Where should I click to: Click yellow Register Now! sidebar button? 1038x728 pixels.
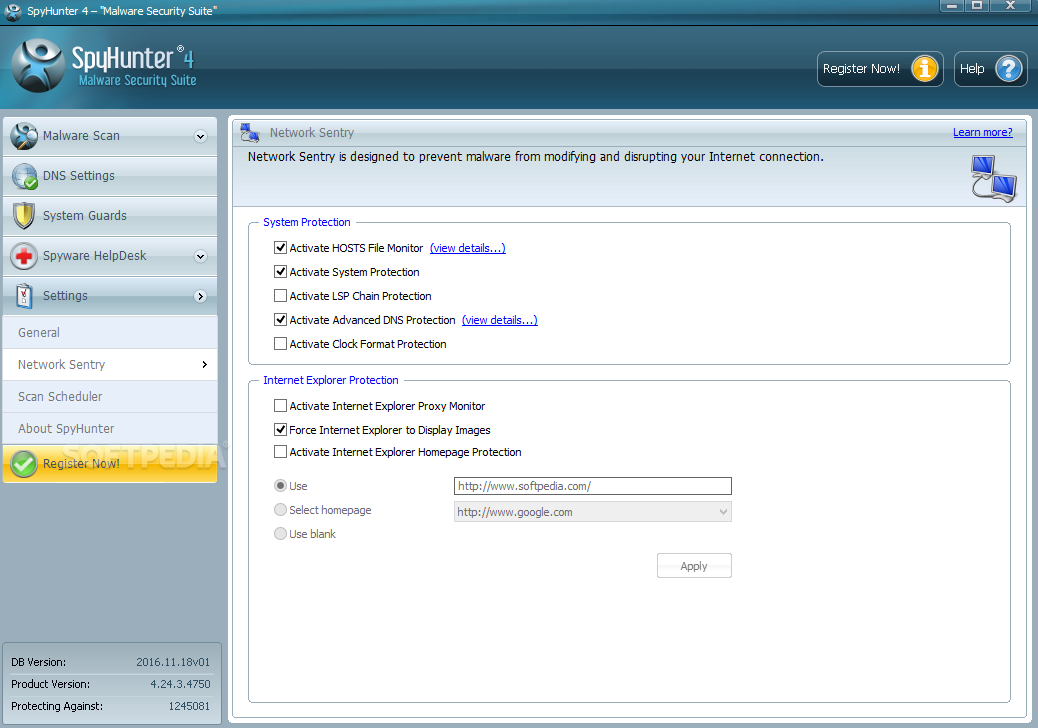pyautogui.click(x=110, y=464)
